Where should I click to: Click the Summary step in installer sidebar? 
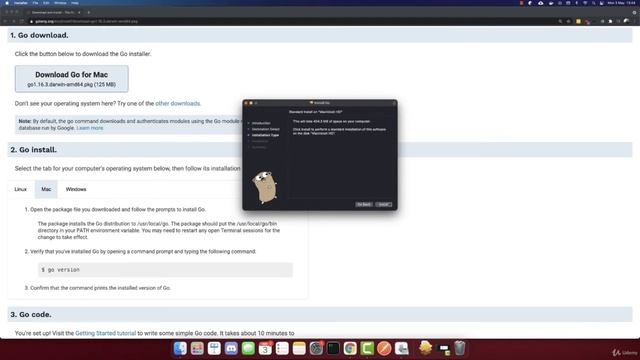pos(259,147)
